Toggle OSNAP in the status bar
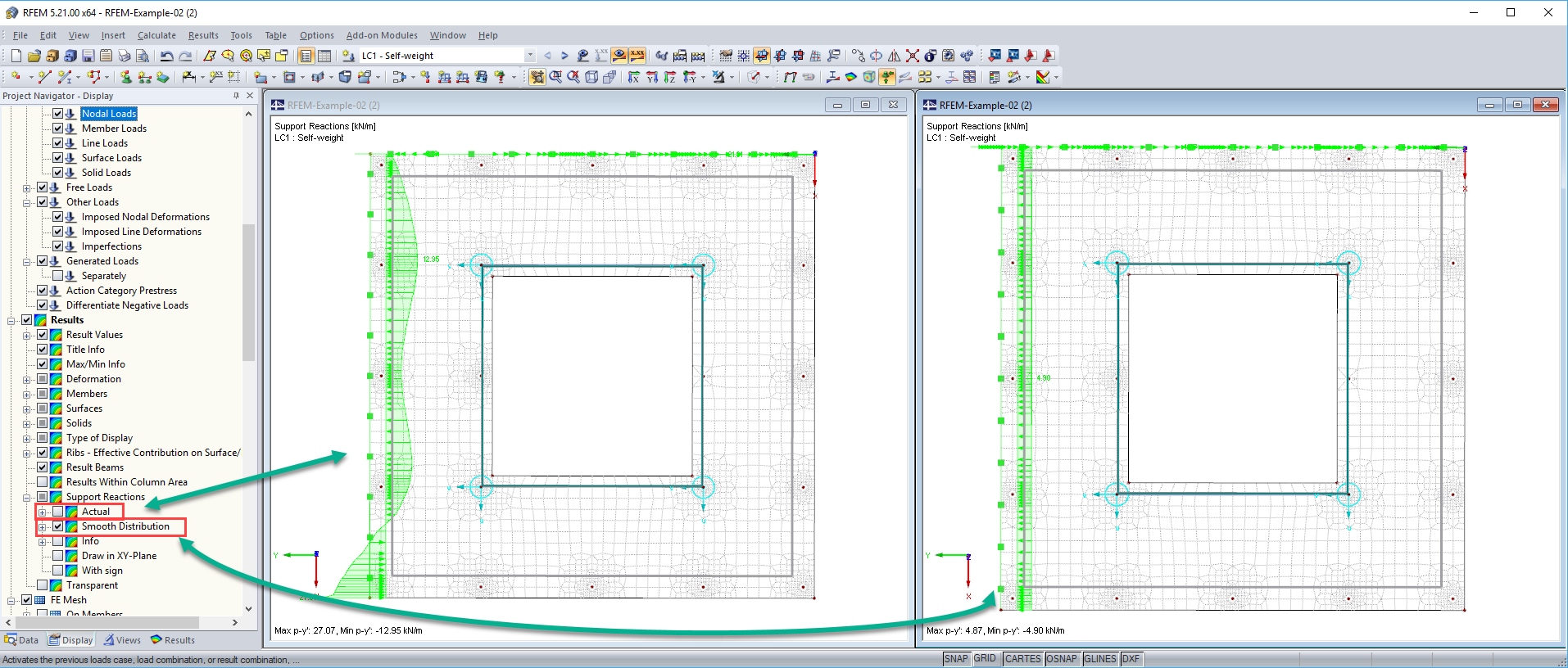Viewport: 1568px width, 668px height. pyautogui.click(x=1062, y=659)
